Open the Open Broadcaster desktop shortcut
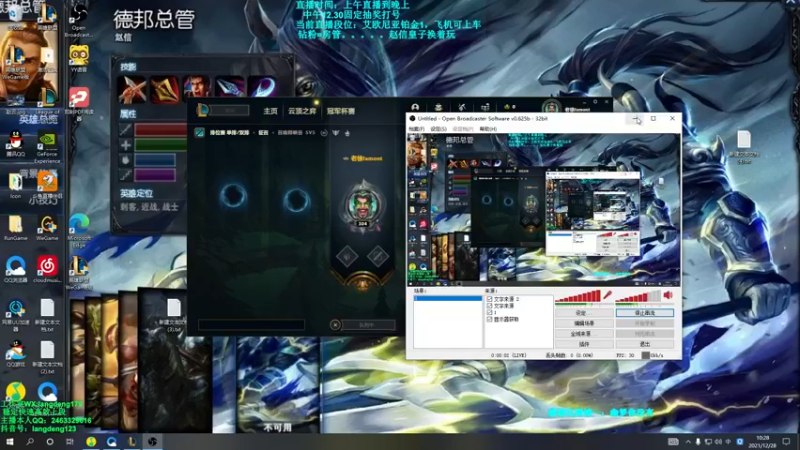 [79, 20]
